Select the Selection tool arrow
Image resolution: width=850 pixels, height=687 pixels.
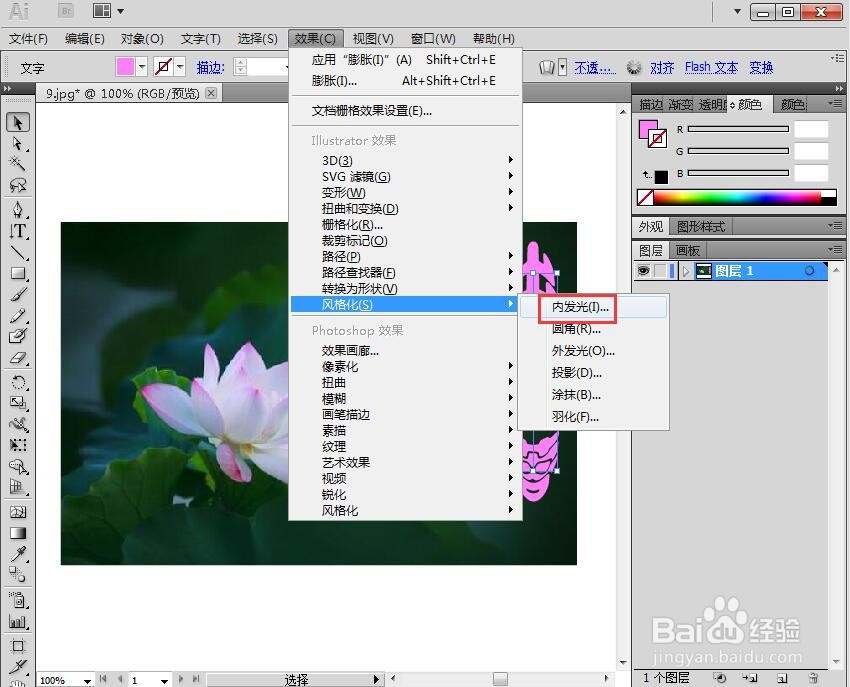pyautogui.click(x=17, y=121)
